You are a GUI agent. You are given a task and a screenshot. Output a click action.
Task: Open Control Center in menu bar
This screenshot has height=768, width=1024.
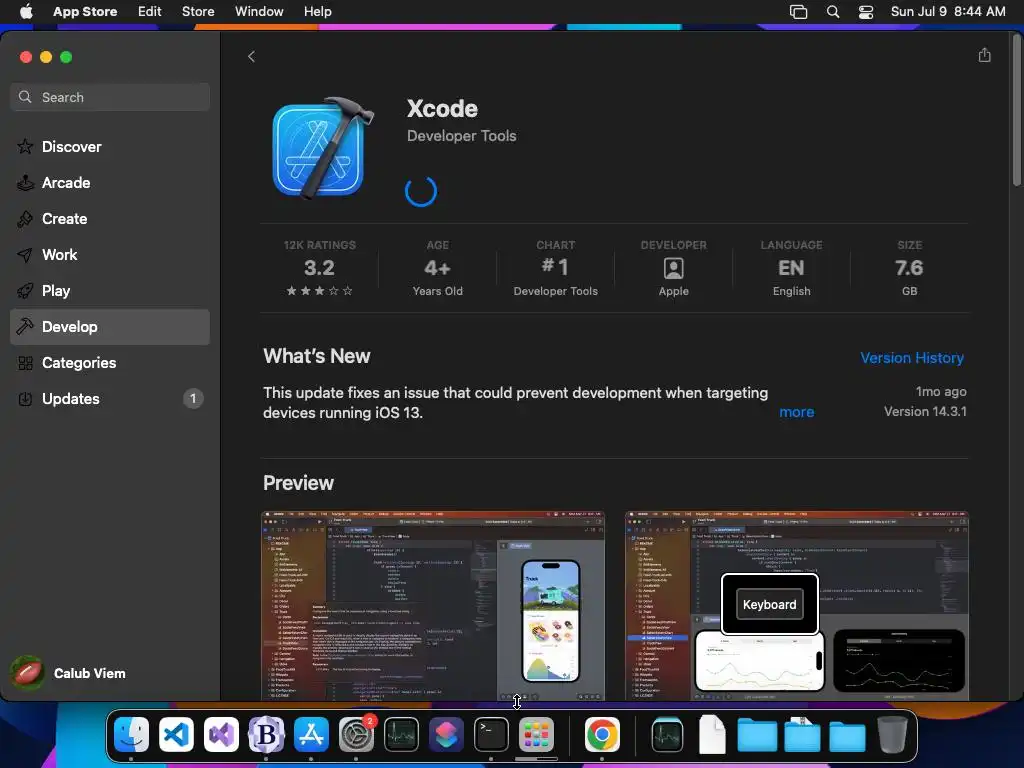point(865,12)
